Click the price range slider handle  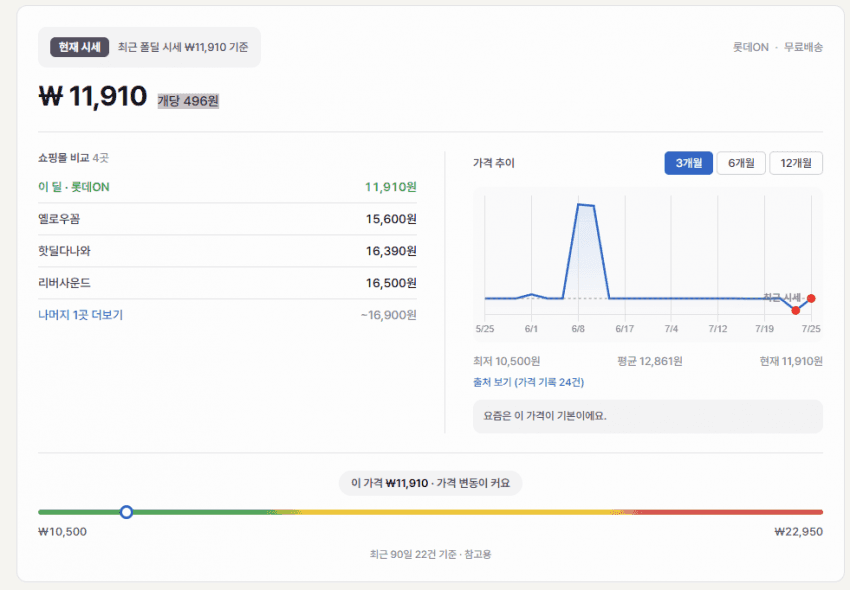(x=126, y=512)
